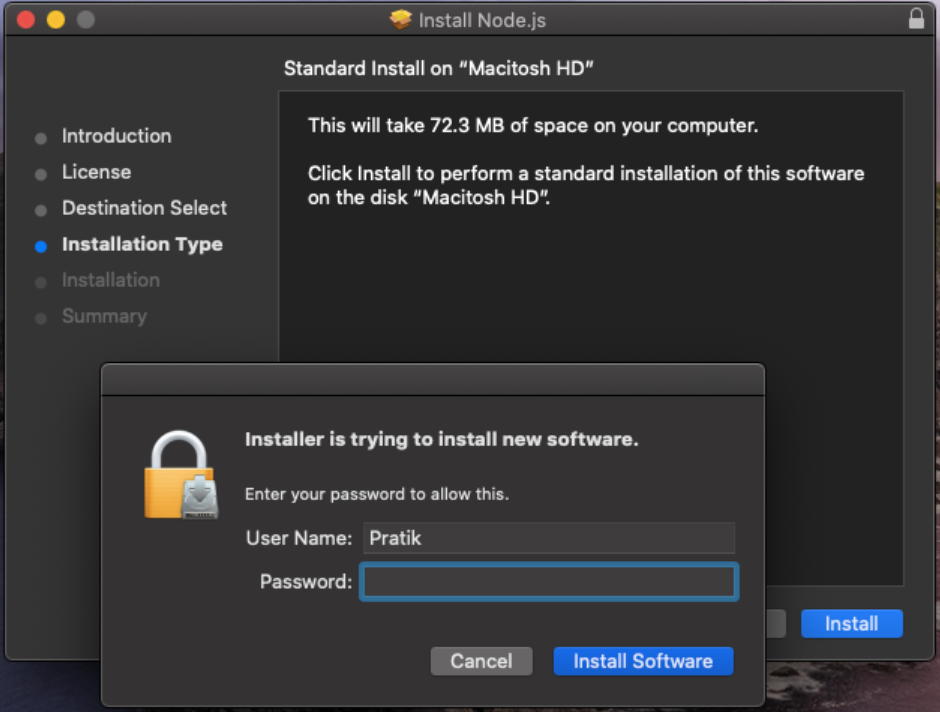Image resolution: width=940 pixels, height=712 pixels.
Task: Click the 'Password:' label
Action: pos(306,581)
